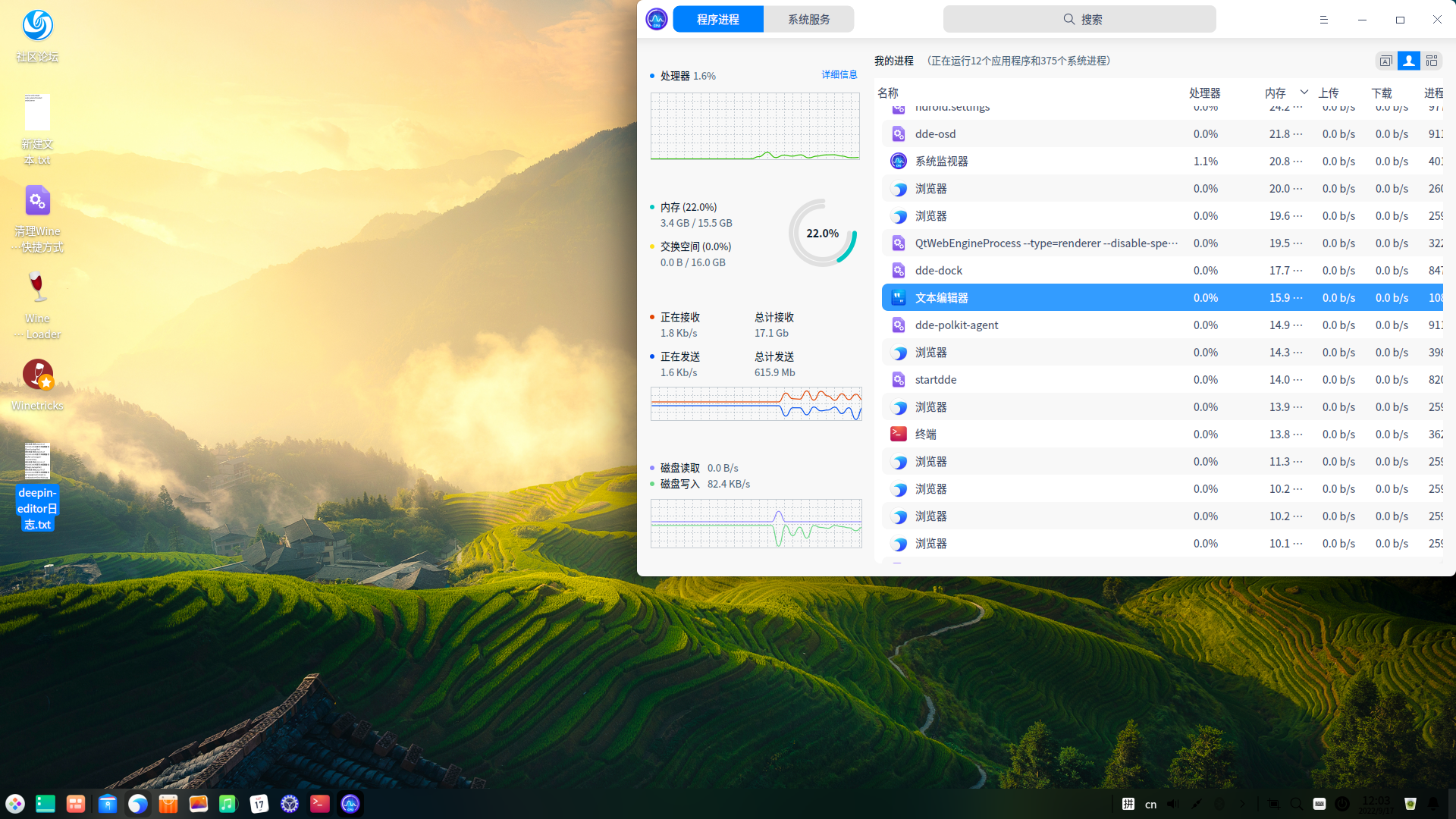Open the hamburger main menu
This screenshot has width=1456, height=819.
[x=1324, y=20]
